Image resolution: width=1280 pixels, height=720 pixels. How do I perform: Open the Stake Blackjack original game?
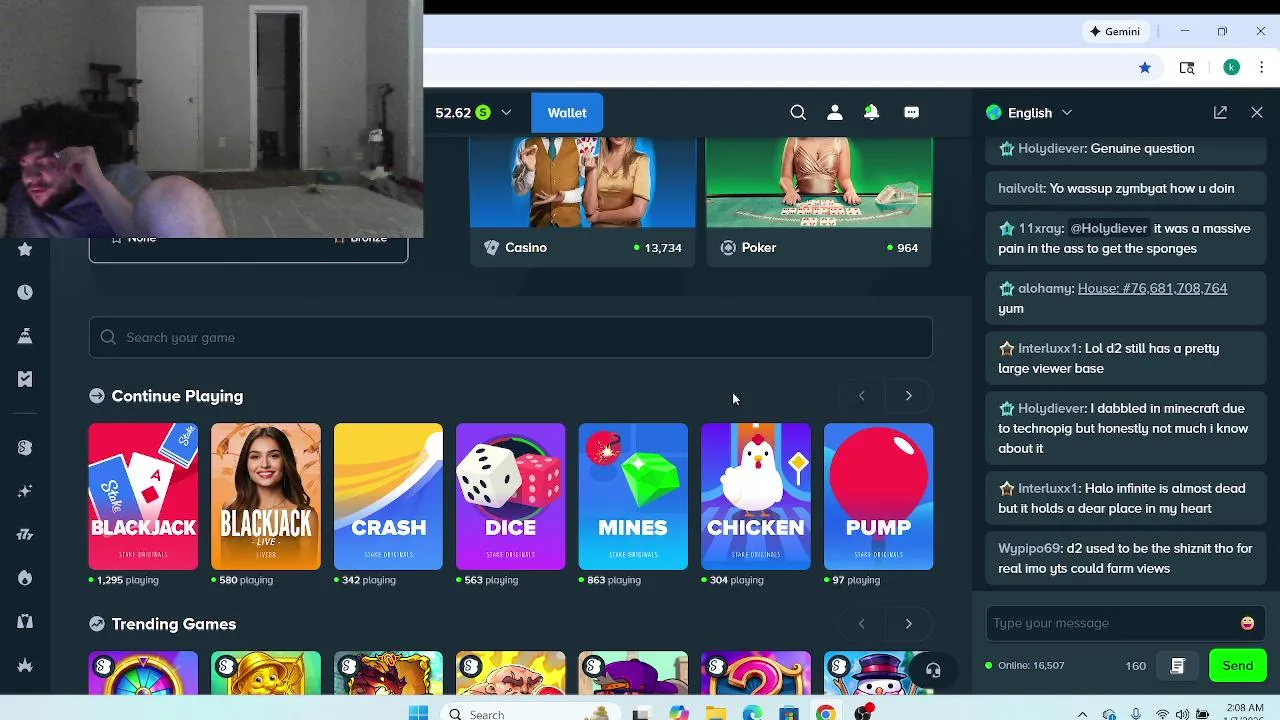[143, 496]
